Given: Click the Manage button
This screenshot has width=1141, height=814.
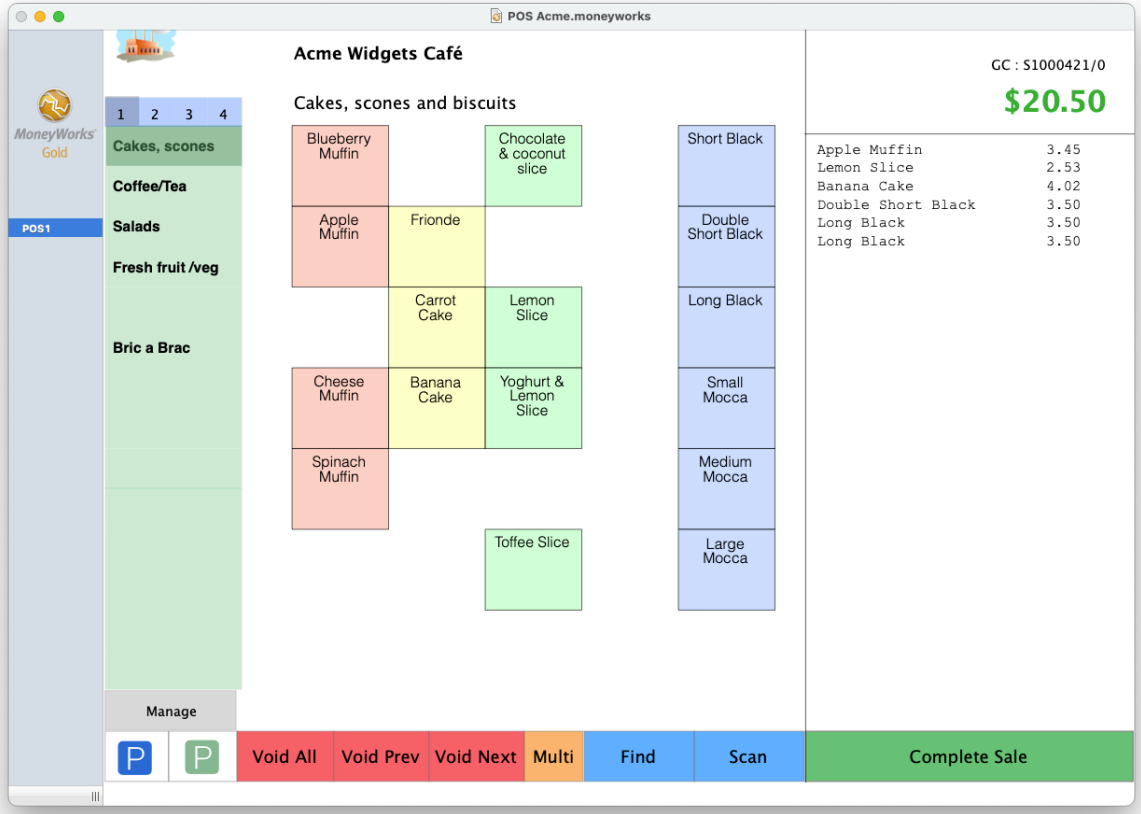Looking at the screenshot, I should tap(171, 711).
